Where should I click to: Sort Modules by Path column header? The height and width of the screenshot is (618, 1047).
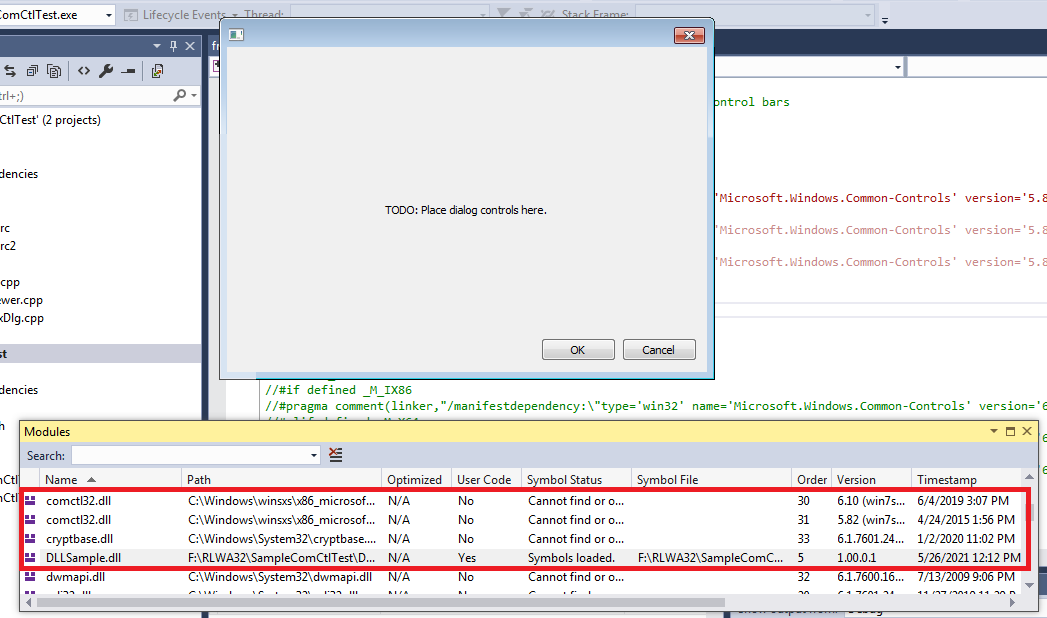pyautogui.click(x=281, y=480)
